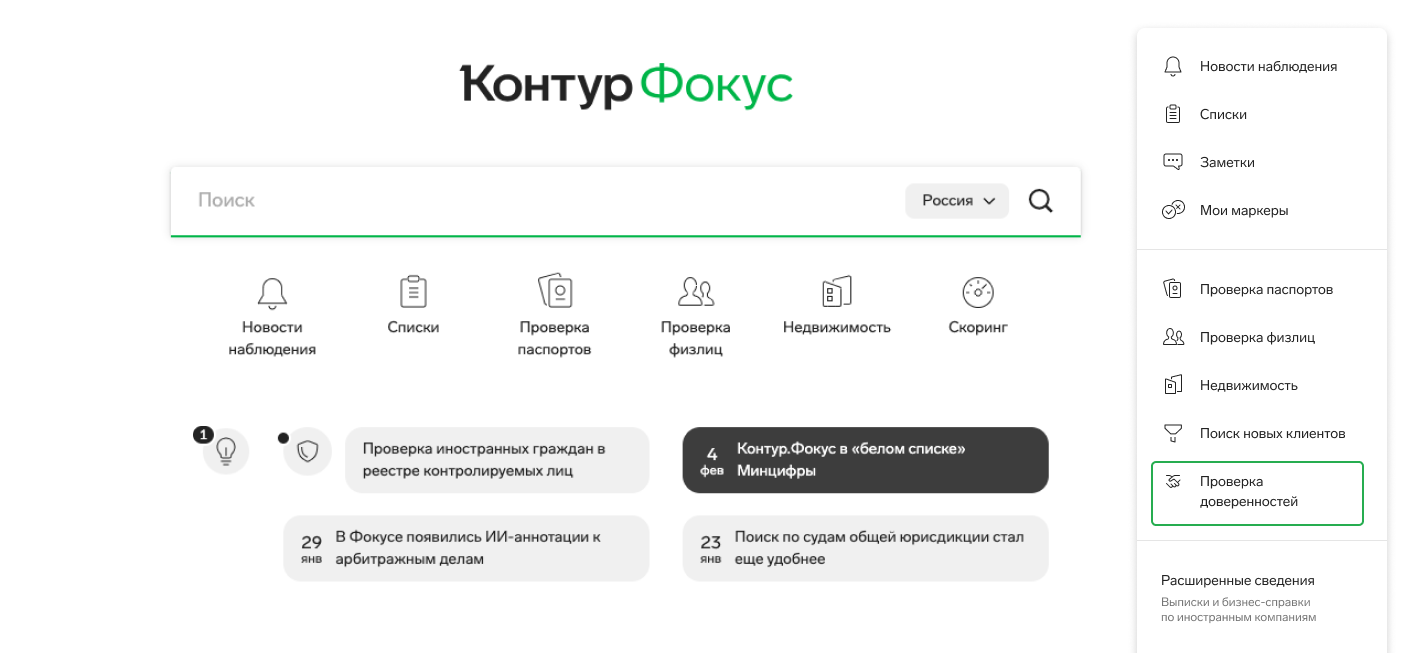Image resolution: width=1418 pixels, height=653 pixels.
Task: Select Мои маркеры in the side menu
Action: [1243, 211]
